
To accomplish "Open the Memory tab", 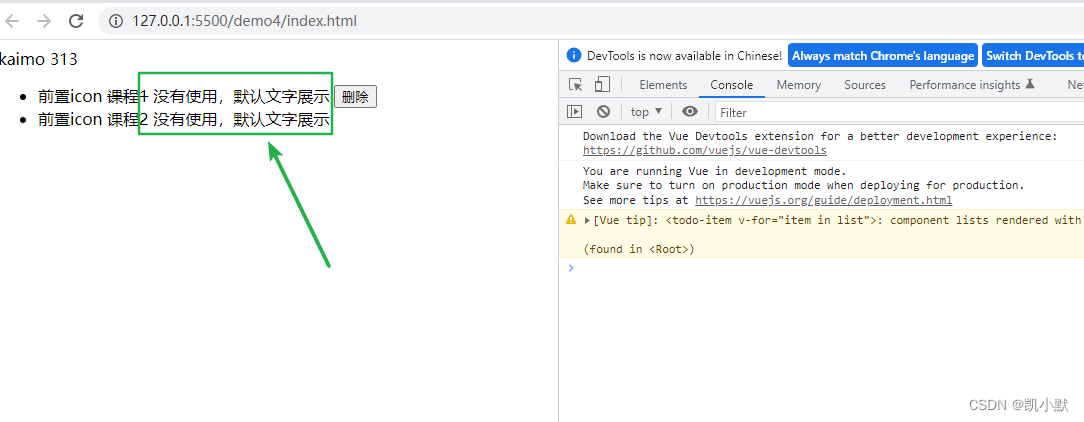I will (x=798, y=84).
